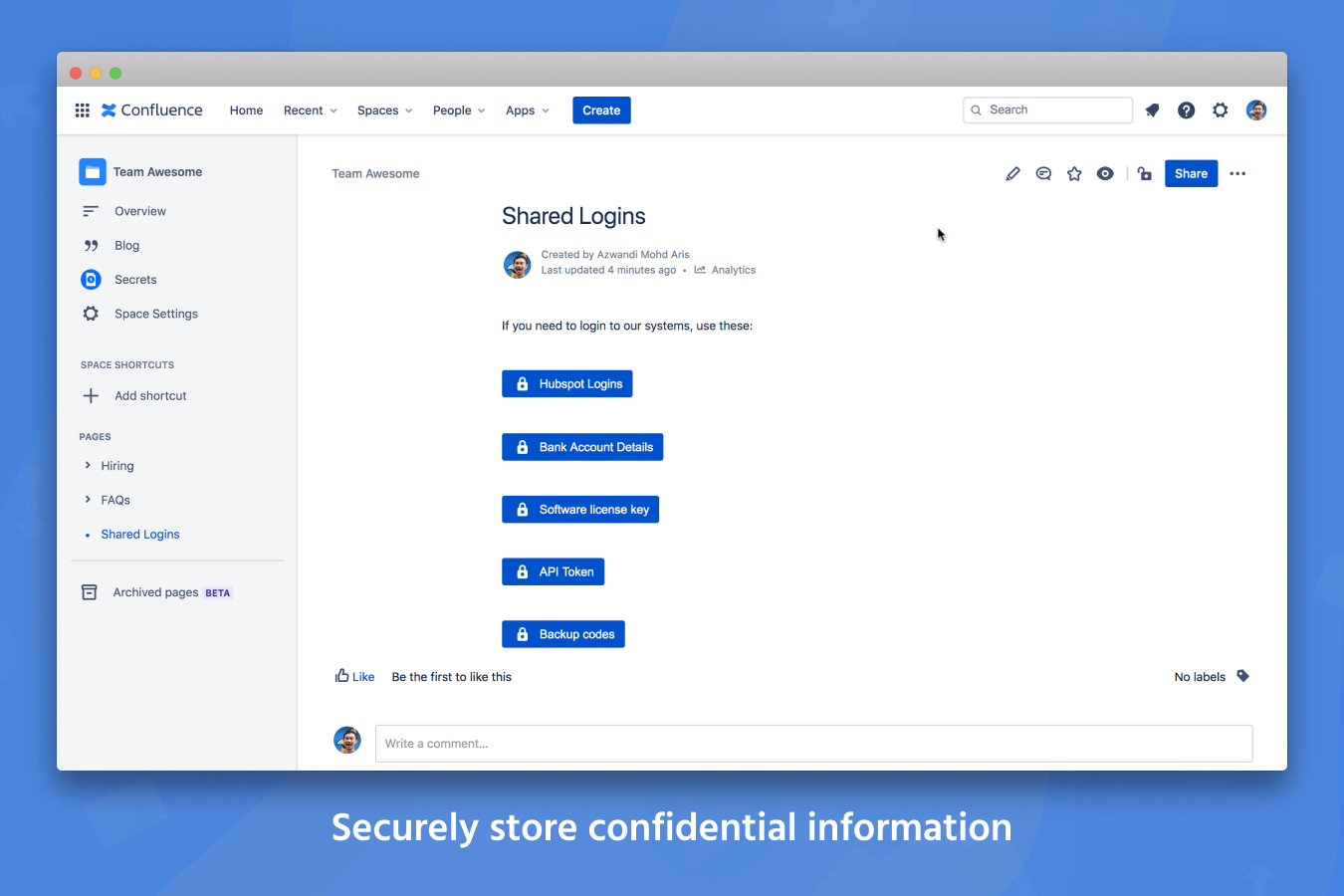The width and height of the screenshot is (1344, 896).
Task: Expand the FAQs page tree
Action: [88, 499]
